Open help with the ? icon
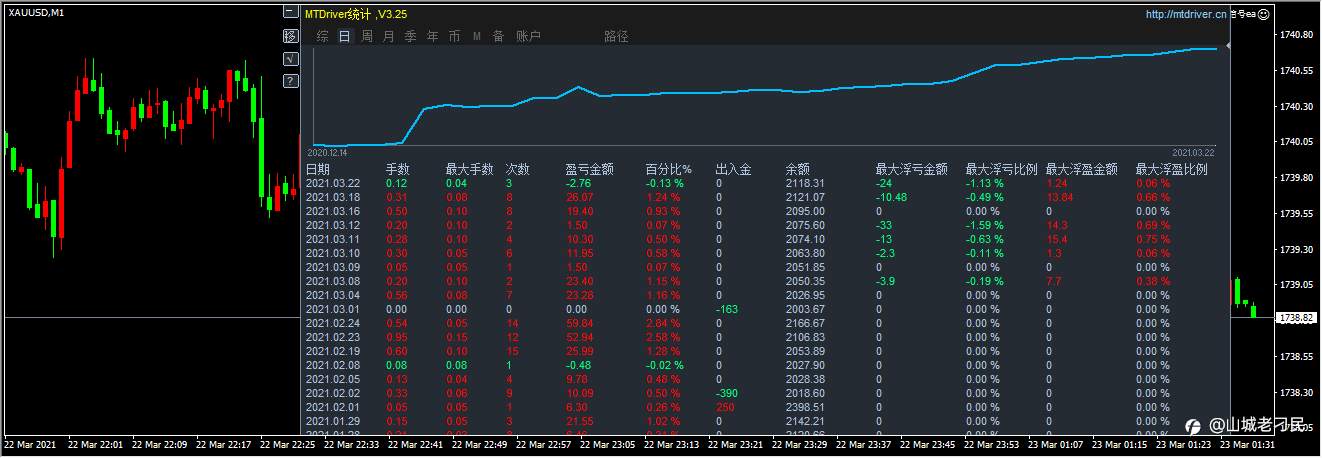This screenshot has width=1322, height=458. tap(290, 81)
